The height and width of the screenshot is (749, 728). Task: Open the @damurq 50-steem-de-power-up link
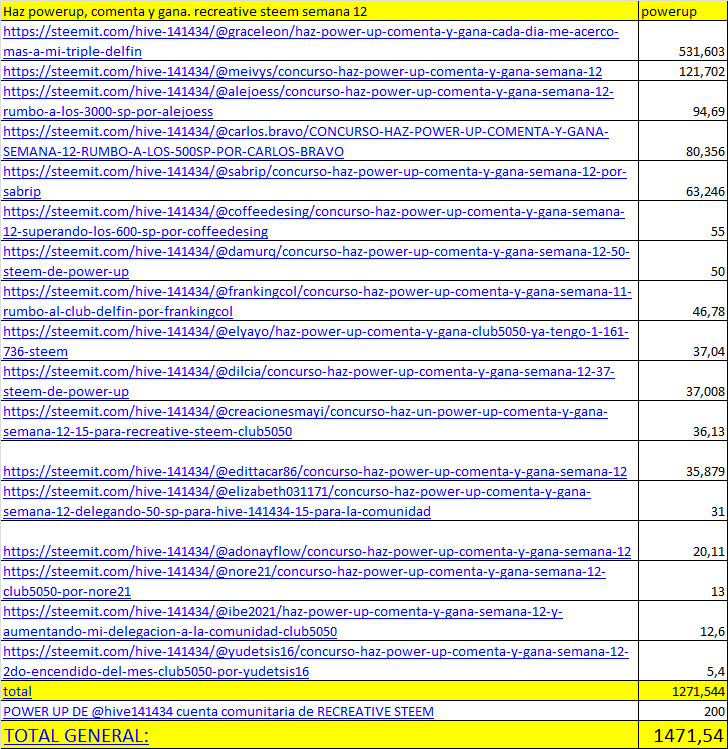coord(316,261)
